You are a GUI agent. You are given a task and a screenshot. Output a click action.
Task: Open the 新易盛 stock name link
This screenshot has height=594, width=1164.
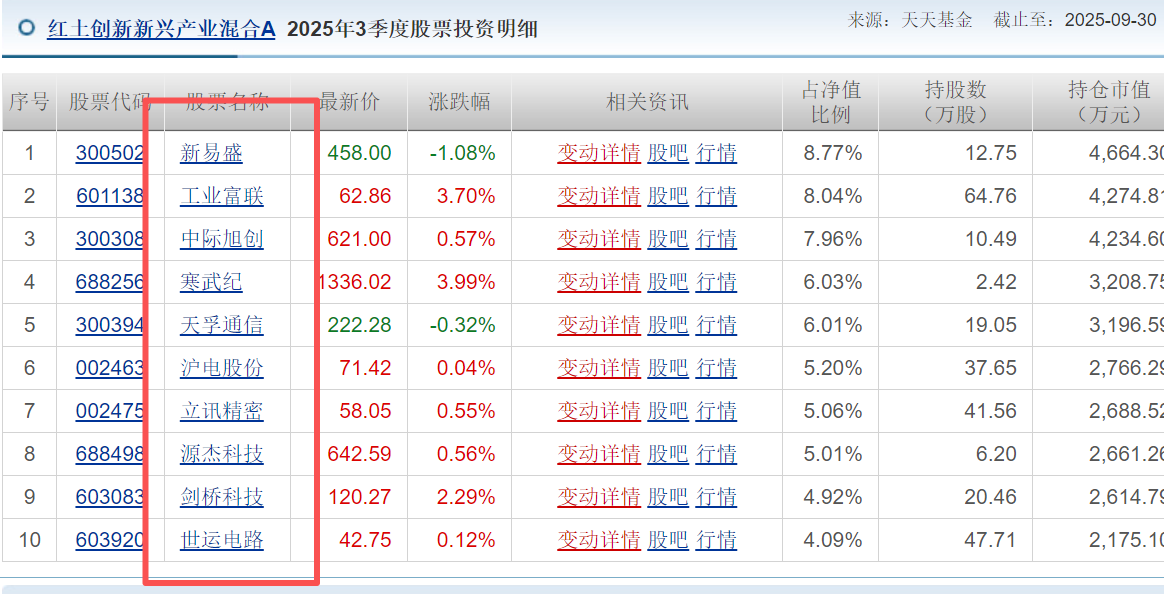pos(212,154)
